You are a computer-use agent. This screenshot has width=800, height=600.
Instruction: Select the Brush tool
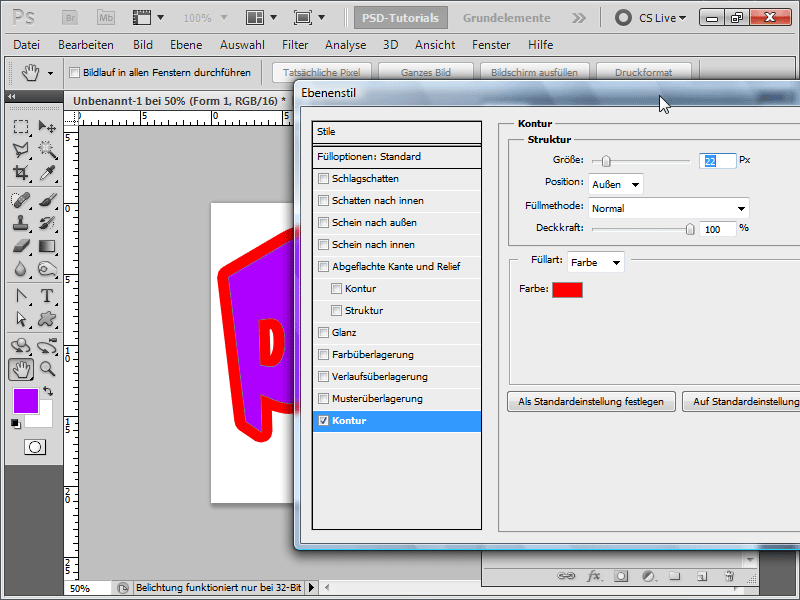point(47,199)
